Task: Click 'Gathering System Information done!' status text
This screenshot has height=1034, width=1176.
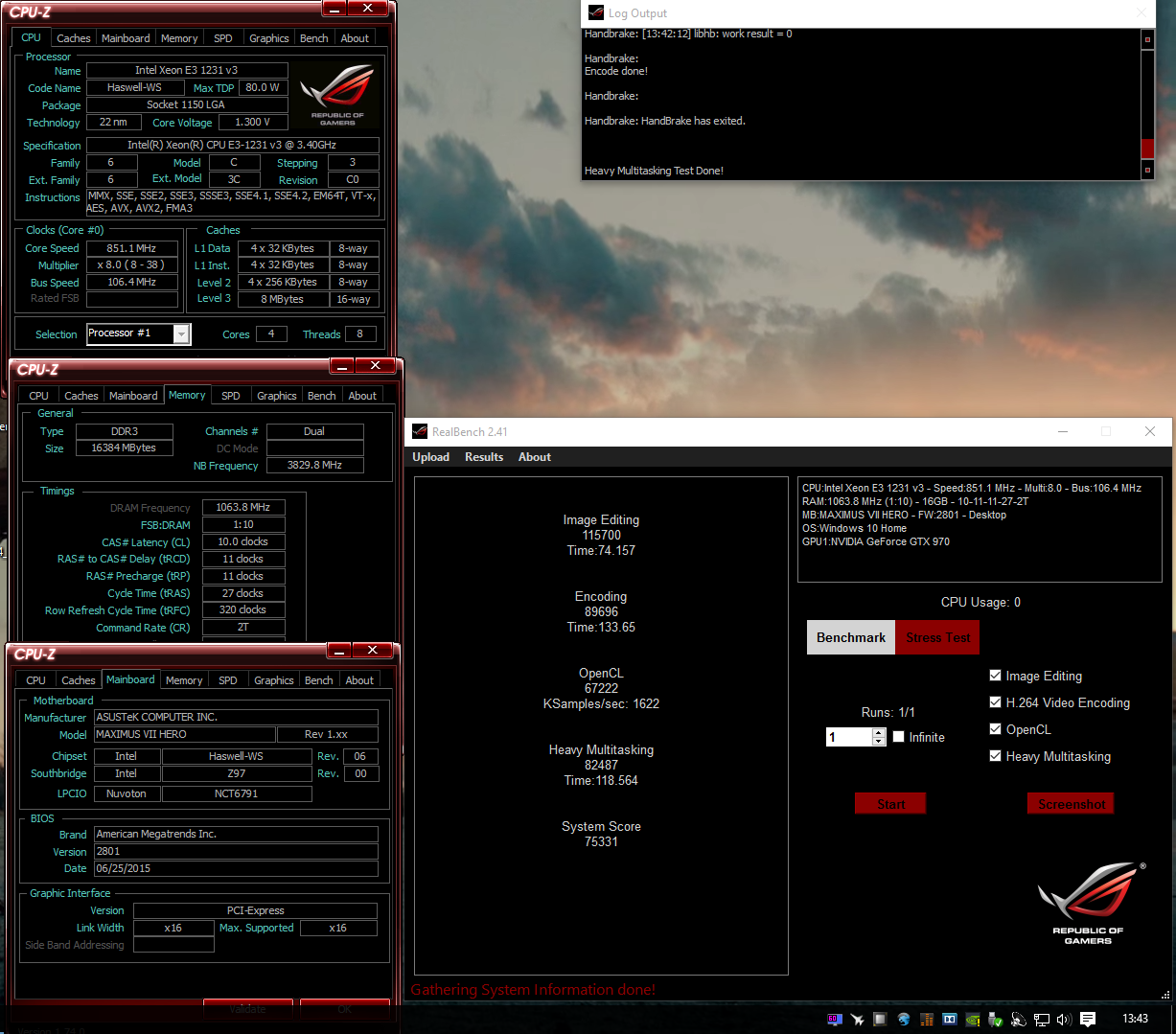Action: [x=534, y=990]
